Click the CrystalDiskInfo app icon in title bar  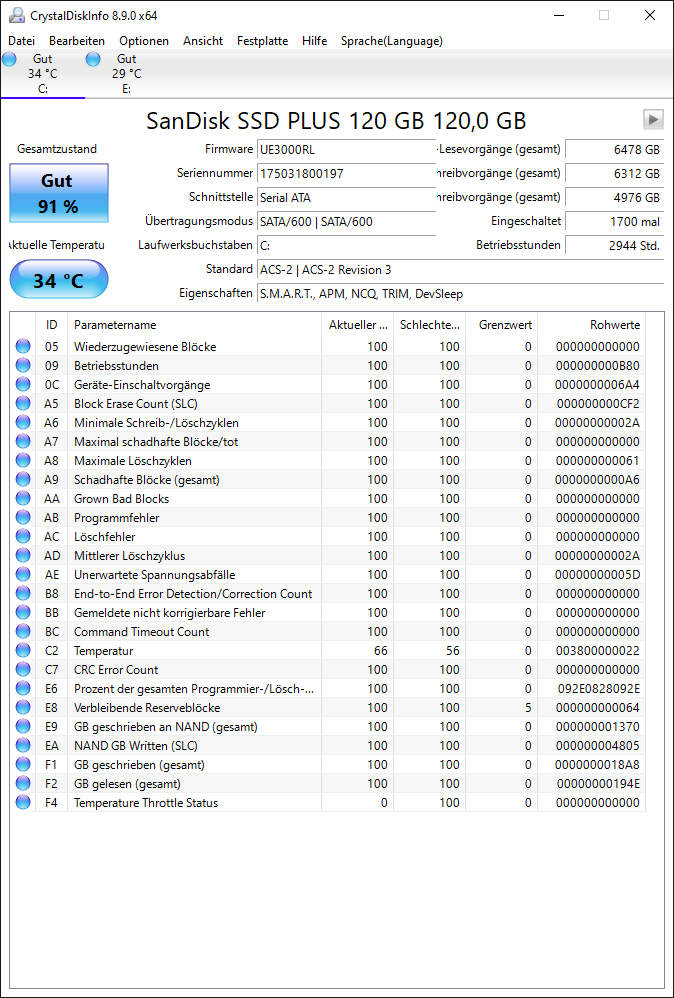click(x=17, y=15)
